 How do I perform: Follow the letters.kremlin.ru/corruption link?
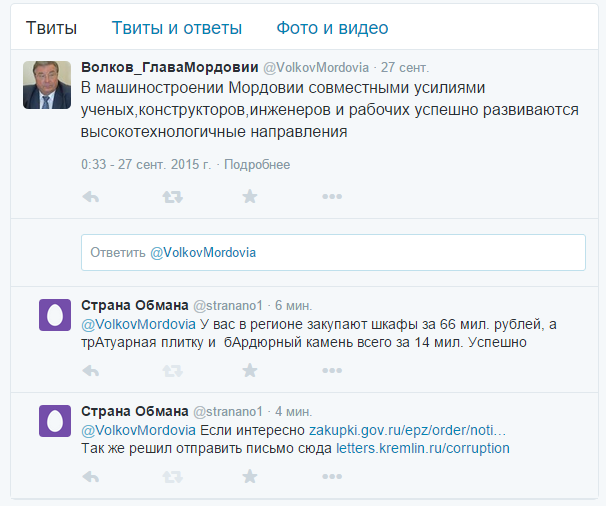(x=423, y=448)
